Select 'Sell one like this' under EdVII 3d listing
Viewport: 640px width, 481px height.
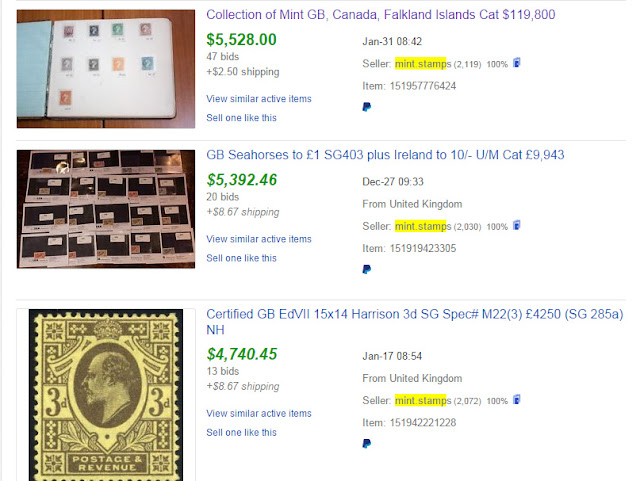[241, 432]
